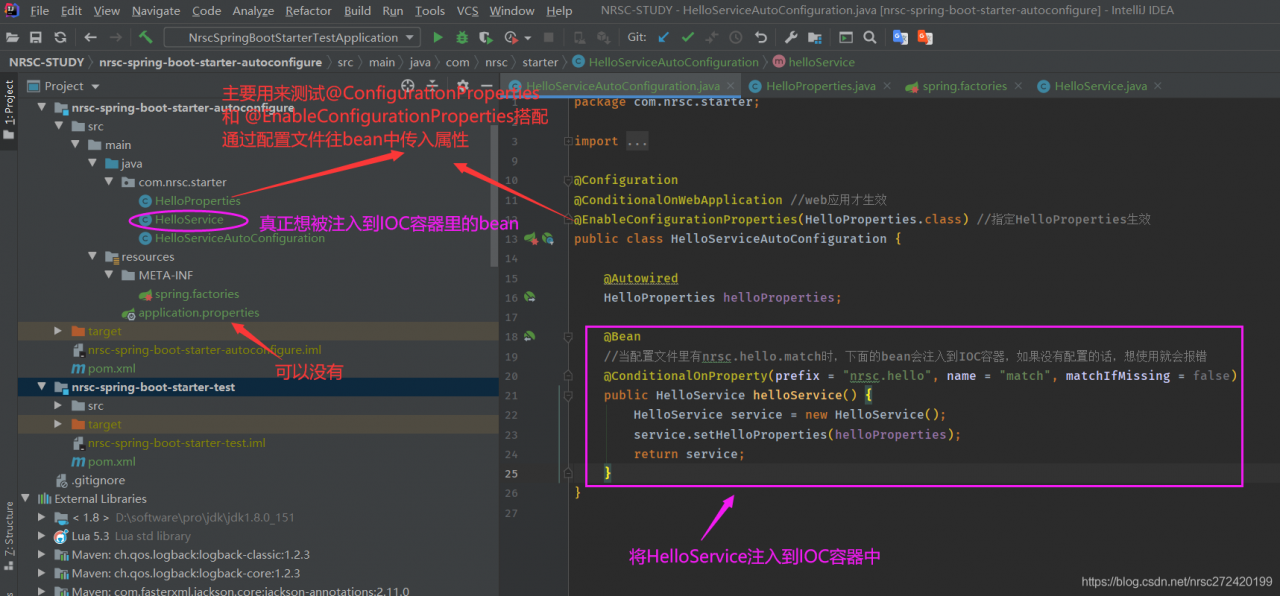This screenshot has height=596, width=1280.
Task: Collapse the com.nrsc.starter package
Action: coord(109,183)
